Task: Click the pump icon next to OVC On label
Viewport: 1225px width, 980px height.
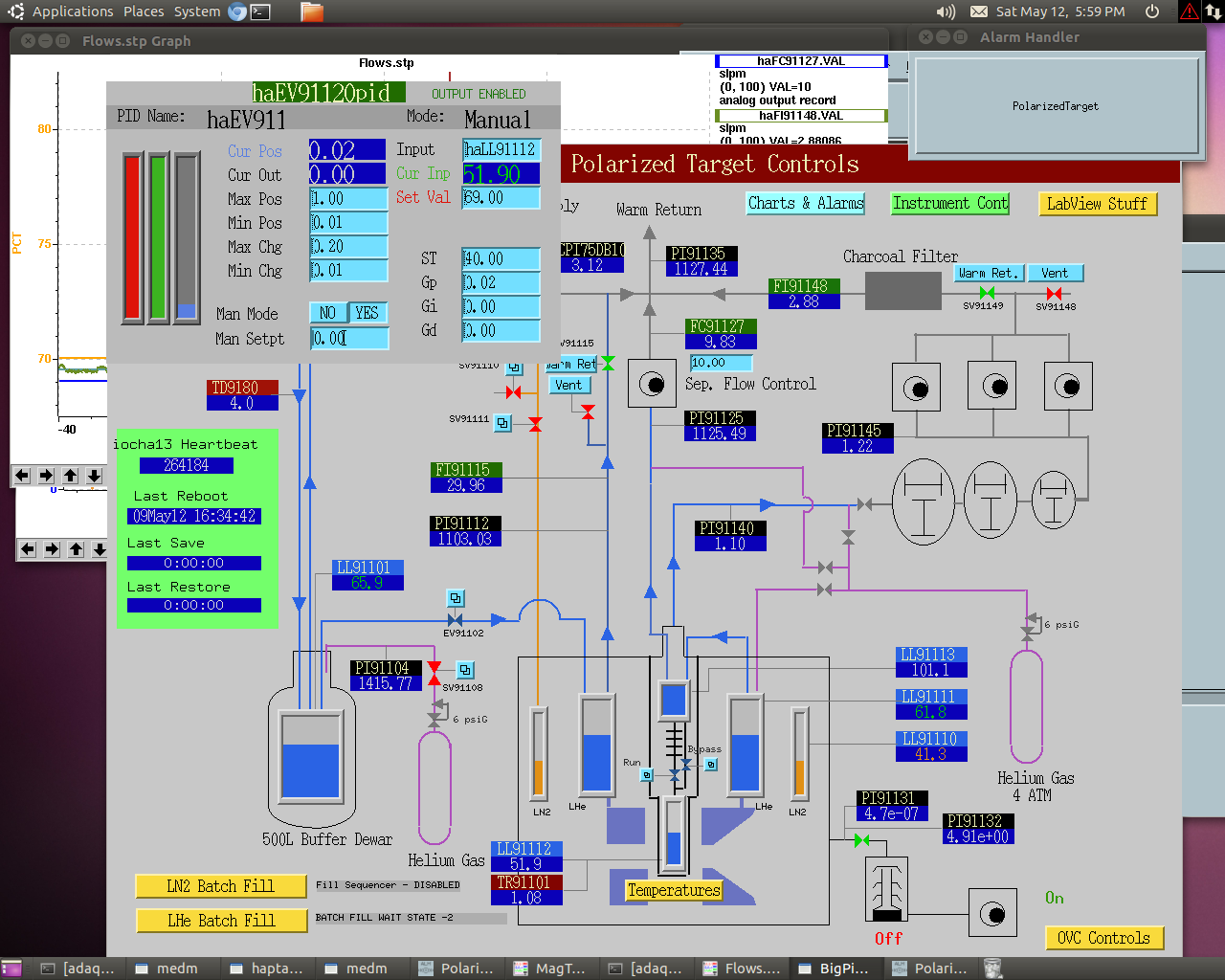Action: [992, 912]
